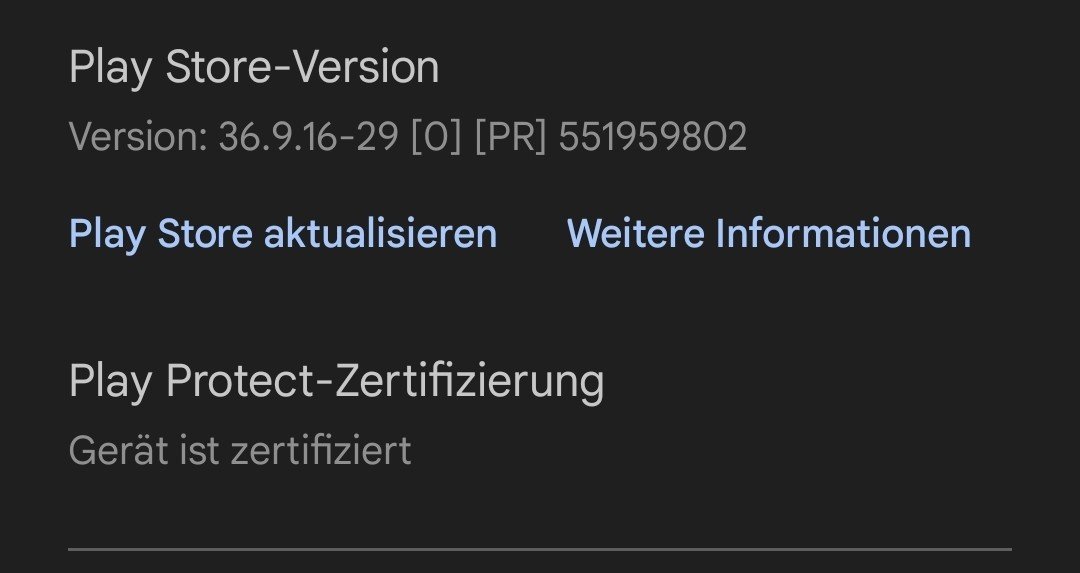
Task: Tap the version number 36.9.16-29
Action: click(308, 137)
